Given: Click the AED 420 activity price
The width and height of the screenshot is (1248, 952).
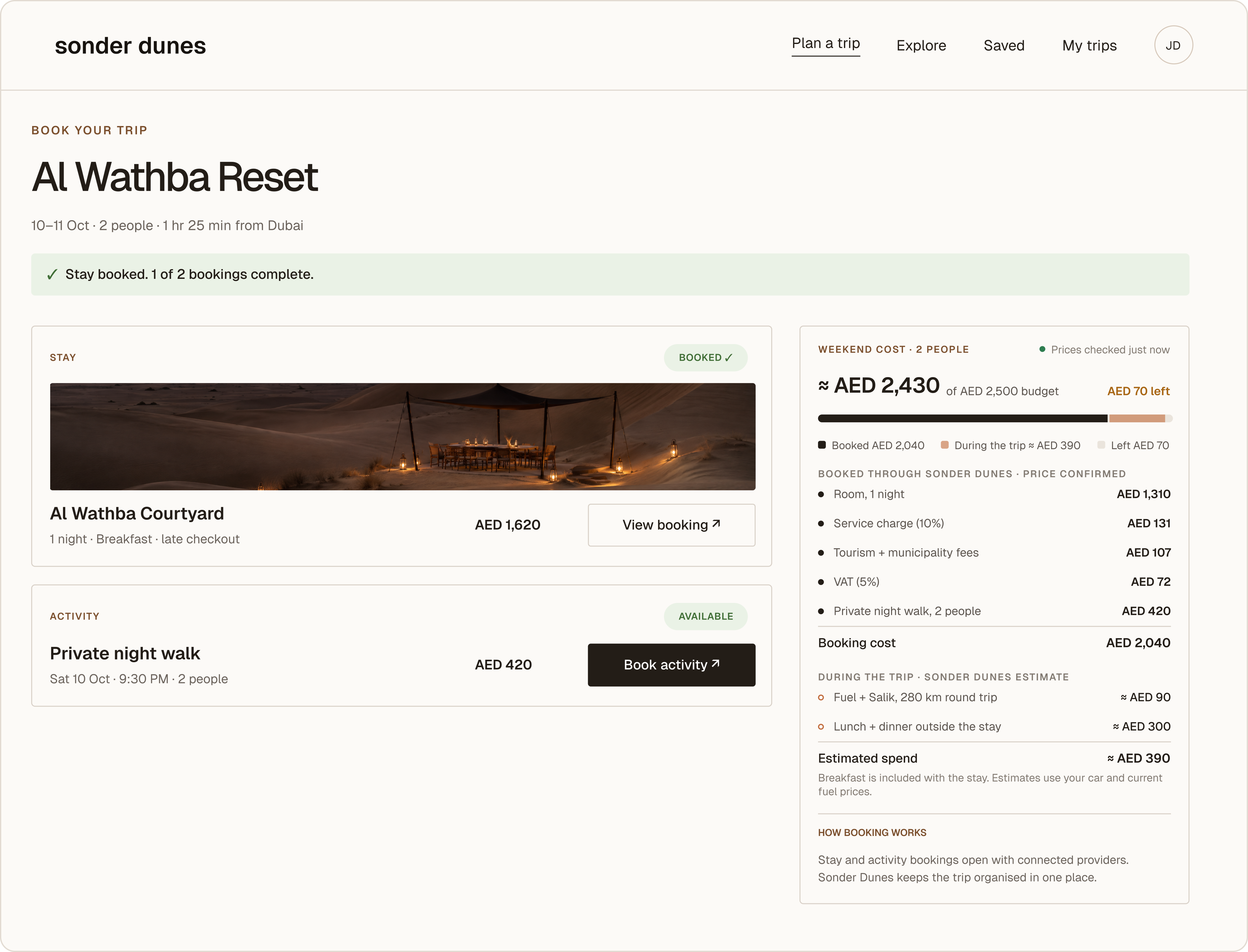Looking at the screenshot, I should [x=503, y=665].
